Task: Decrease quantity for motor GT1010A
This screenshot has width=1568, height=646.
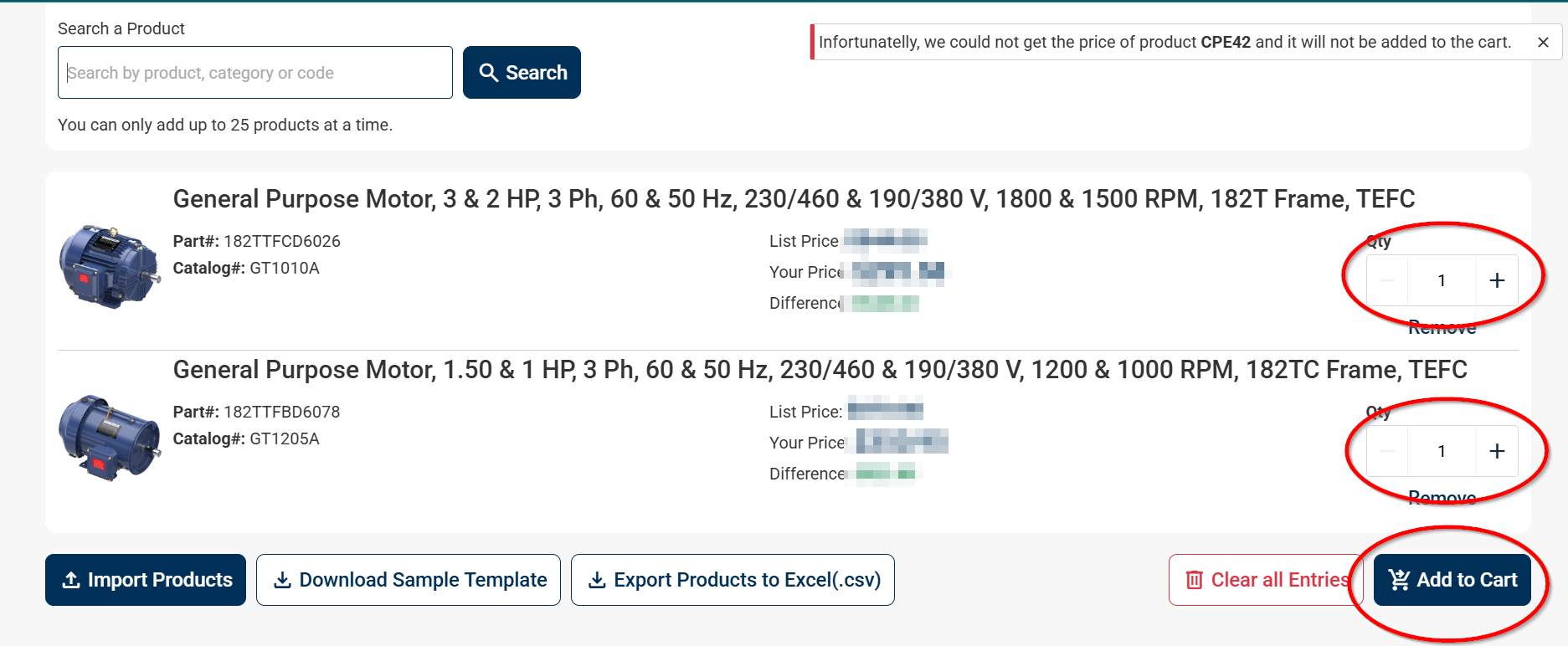Action: pyautogui.click(x=1387, y=280)
